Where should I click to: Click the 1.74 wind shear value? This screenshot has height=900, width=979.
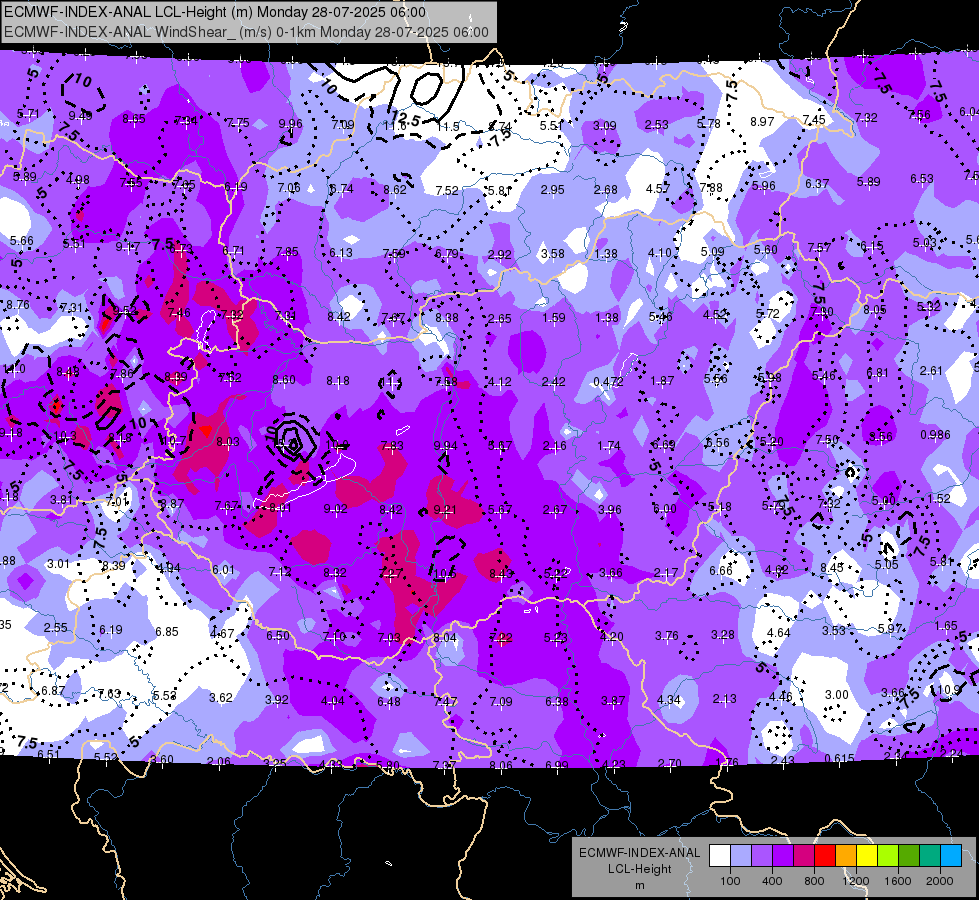pos(609,446)
